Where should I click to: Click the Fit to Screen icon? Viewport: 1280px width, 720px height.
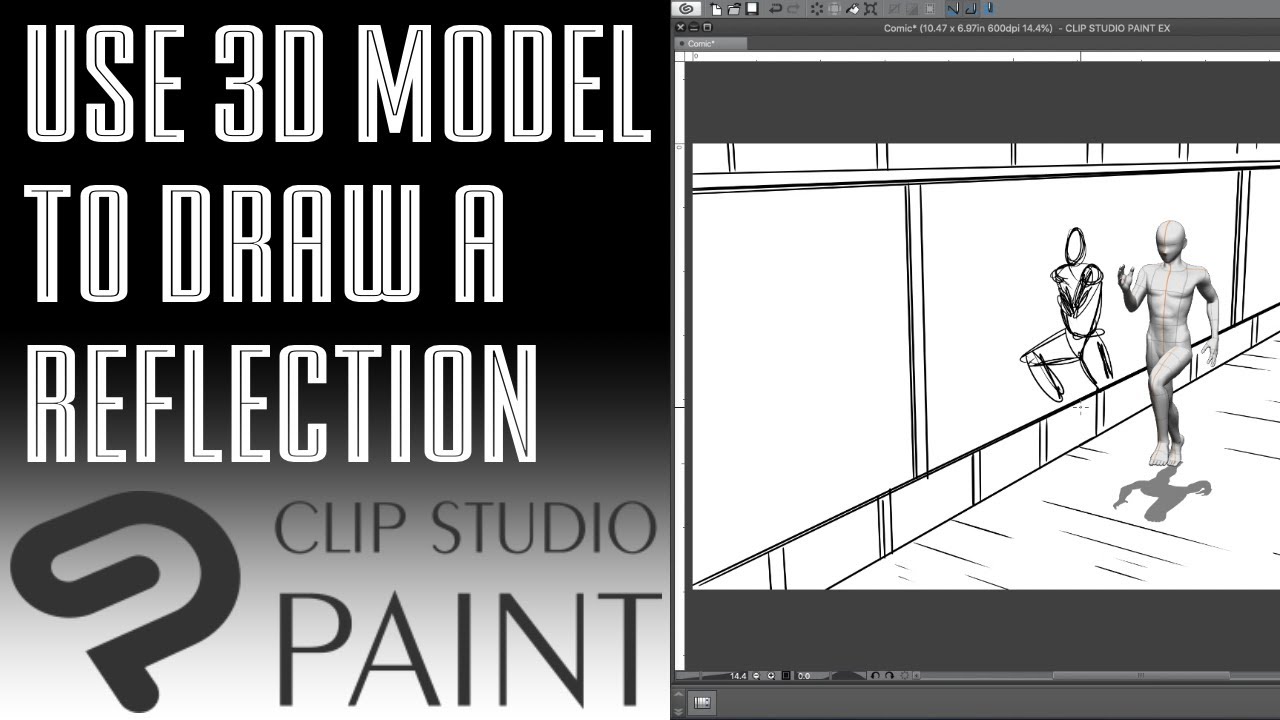click(786, 676)
